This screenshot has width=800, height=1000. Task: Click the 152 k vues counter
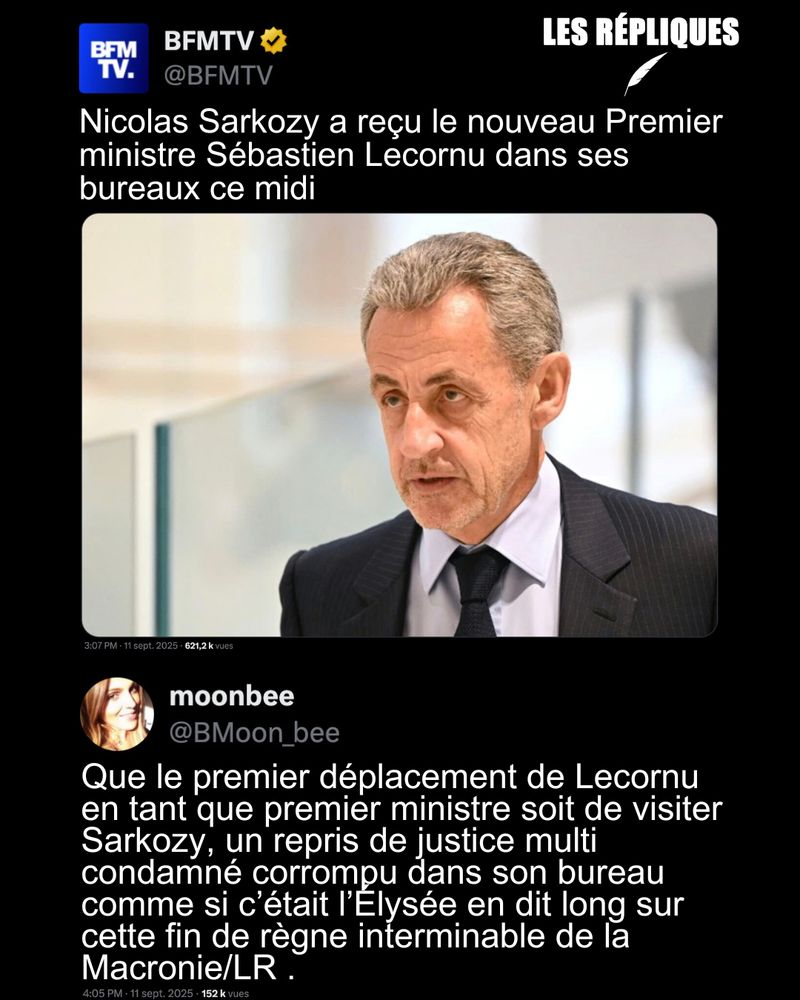point(225,994)
